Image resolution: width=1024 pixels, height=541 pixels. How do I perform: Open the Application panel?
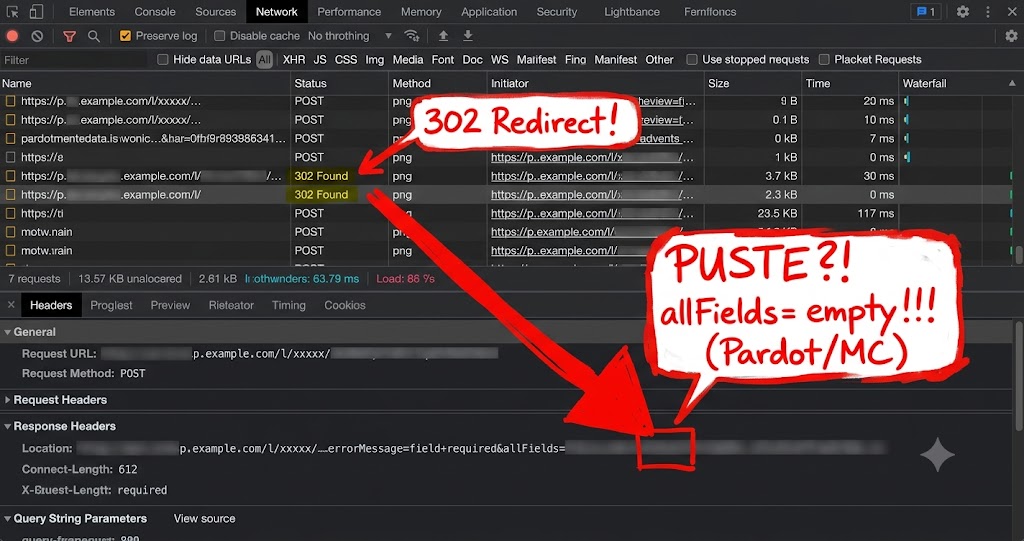coord(489,12)
